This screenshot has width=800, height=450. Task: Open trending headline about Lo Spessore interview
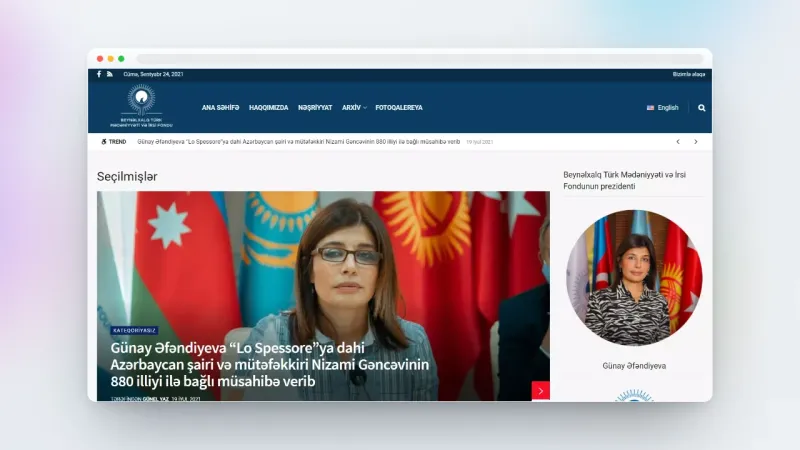click(298, 142)
